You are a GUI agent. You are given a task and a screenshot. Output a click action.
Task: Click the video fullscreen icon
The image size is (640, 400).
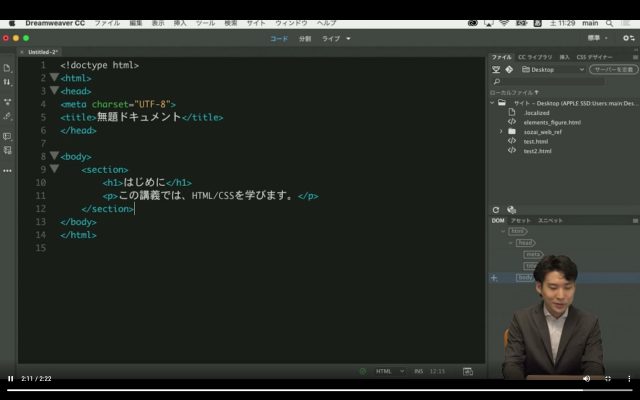pos(608,379)
